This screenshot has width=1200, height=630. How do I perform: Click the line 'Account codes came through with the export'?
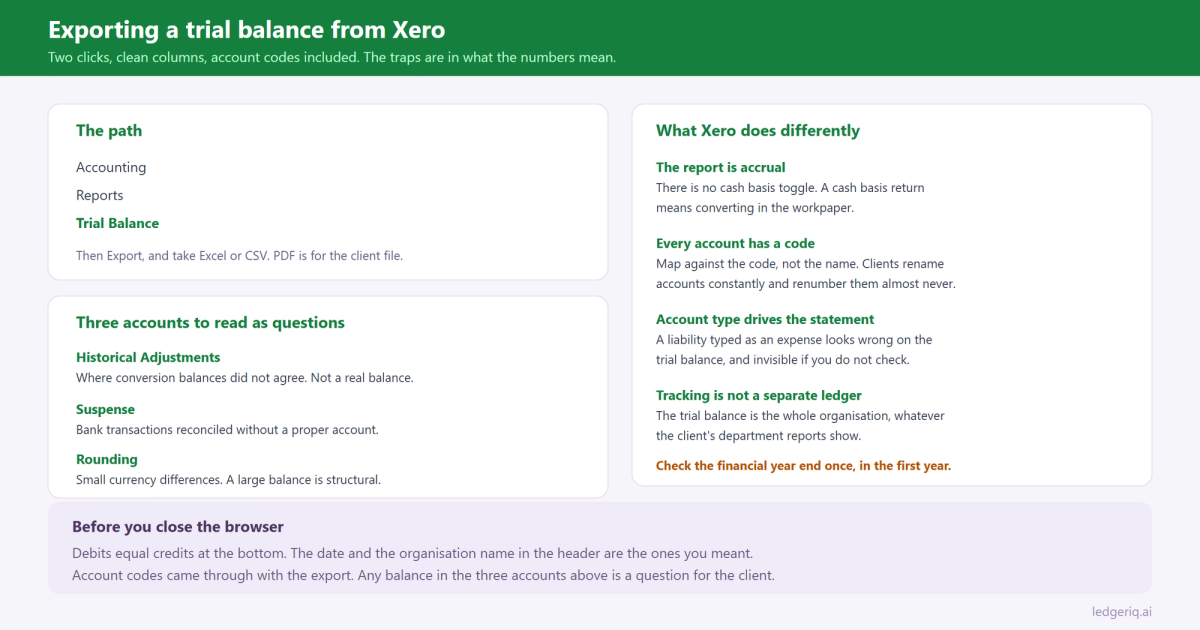click(x=423, y=575)
